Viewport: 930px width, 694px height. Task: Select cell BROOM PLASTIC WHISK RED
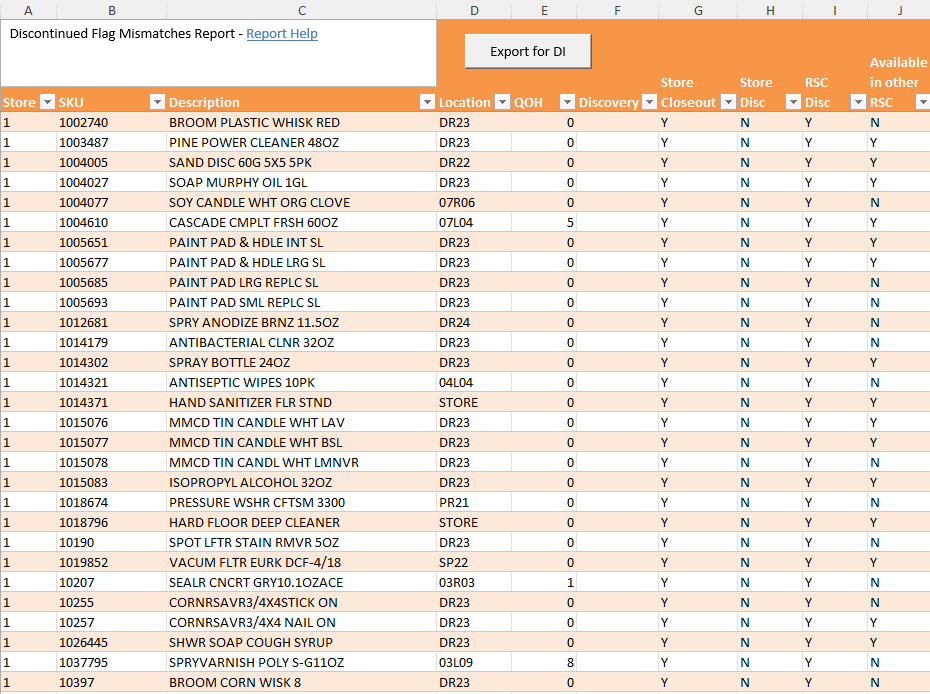(301, 123)
